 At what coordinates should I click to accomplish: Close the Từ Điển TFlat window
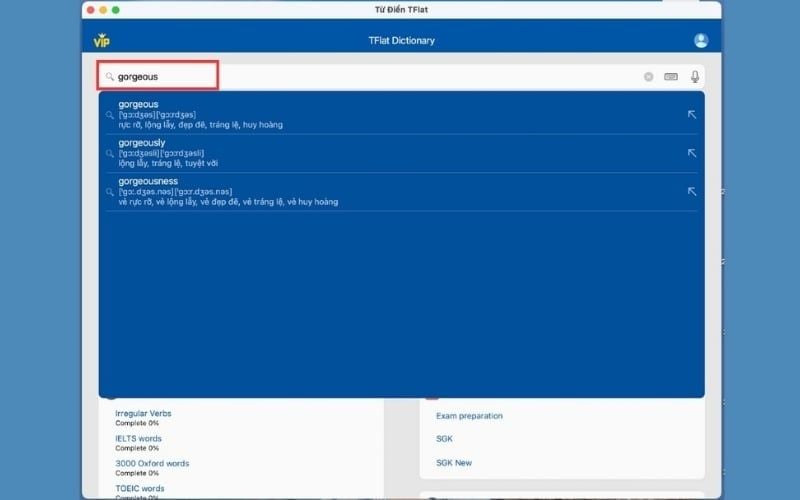point(90,10)
